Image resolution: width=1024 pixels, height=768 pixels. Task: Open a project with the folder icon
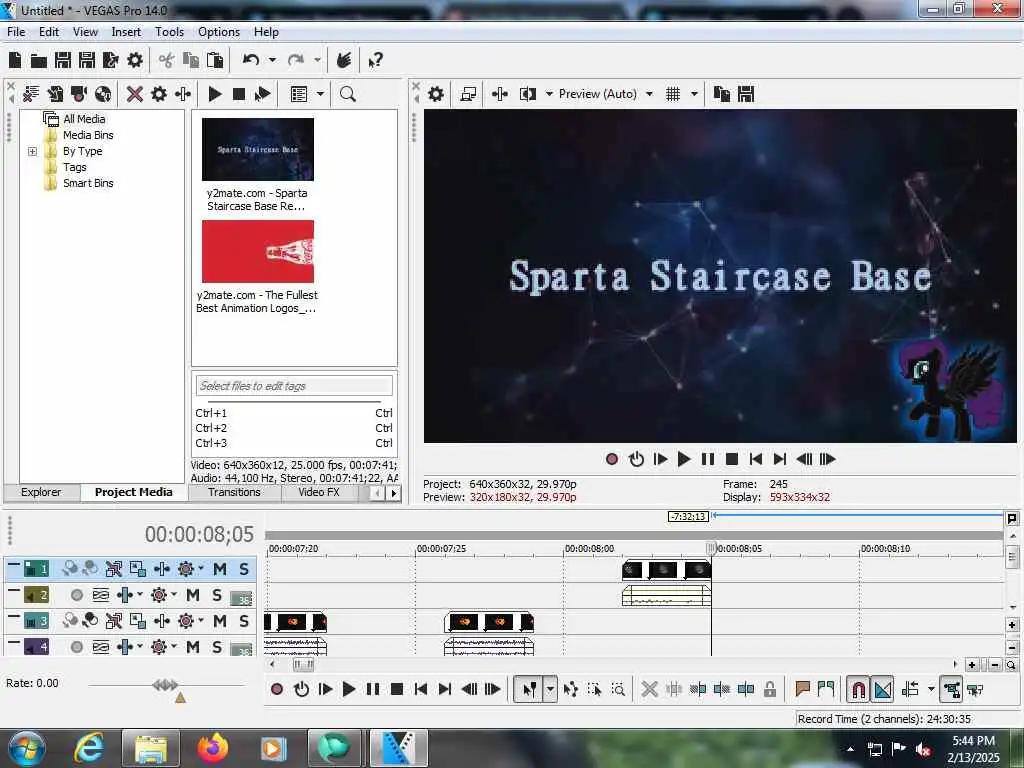click(x=39, y=61)
